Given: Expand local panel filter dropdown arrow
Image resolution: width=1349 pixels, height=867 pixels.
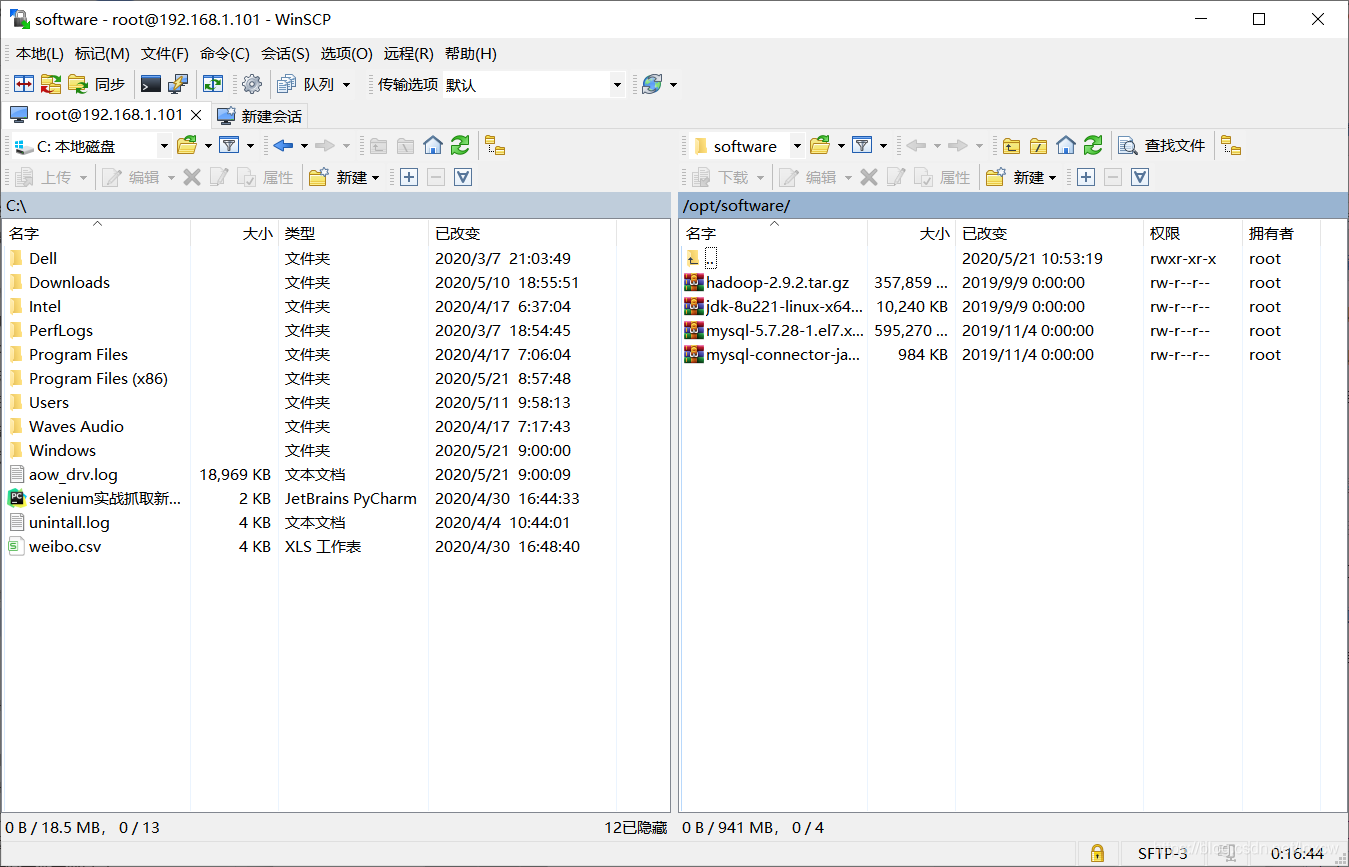Looking at the screenshot, I should 250,146.
